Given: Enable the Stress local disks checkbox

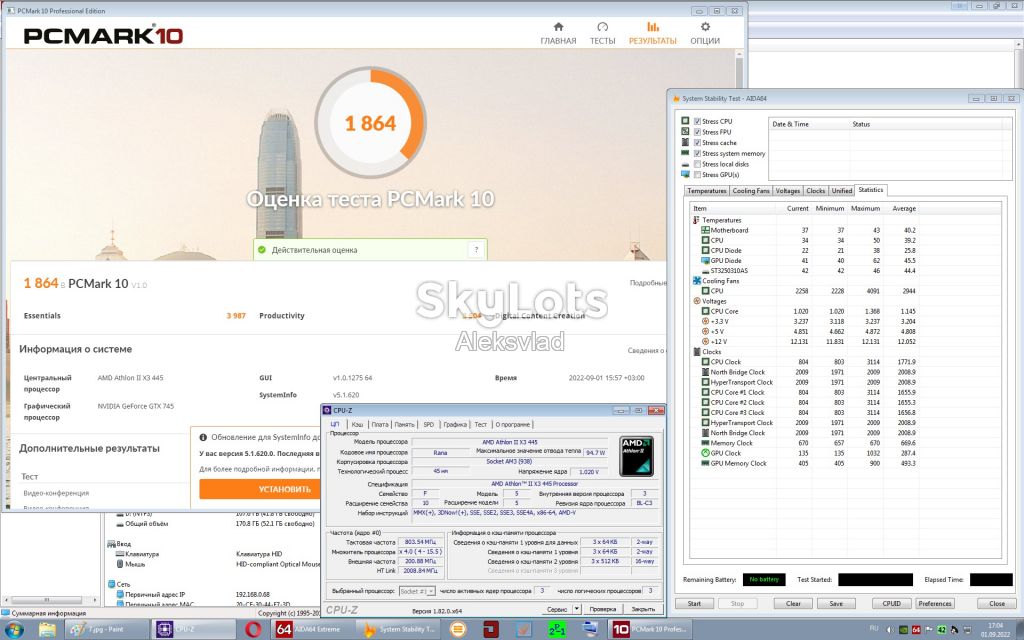Looking at the screenshot, I should [x=697, y=164].
